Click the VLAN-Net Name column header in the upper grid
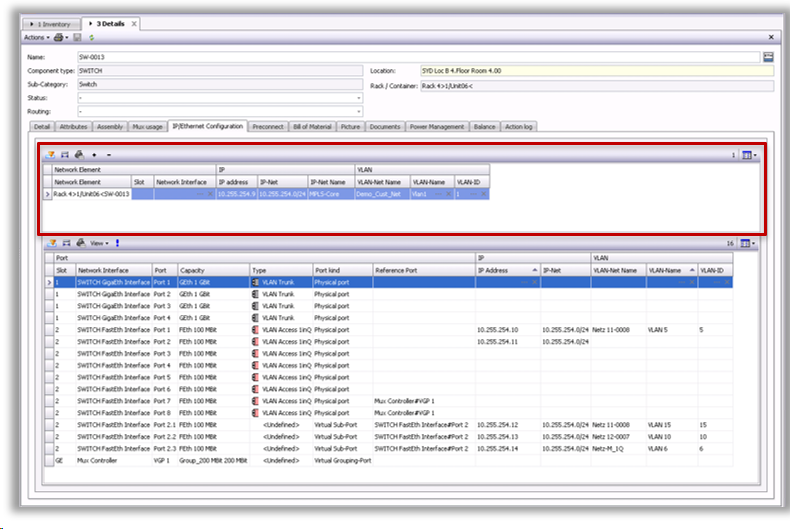Viewport: 796px width, 529px height. tap(382, 182)
